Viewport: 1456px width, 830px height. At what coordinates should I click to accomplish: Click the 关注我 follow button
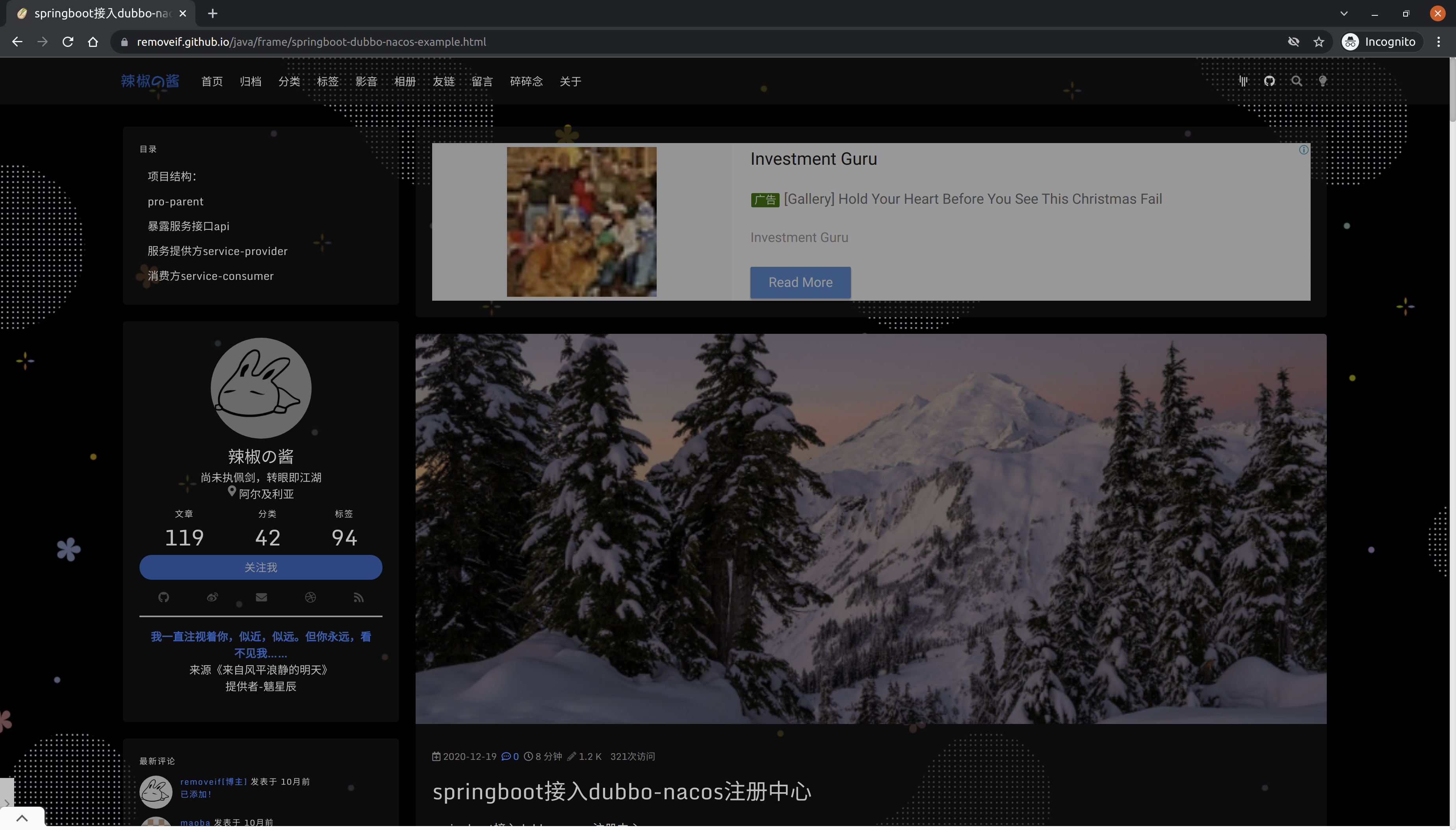260,567
